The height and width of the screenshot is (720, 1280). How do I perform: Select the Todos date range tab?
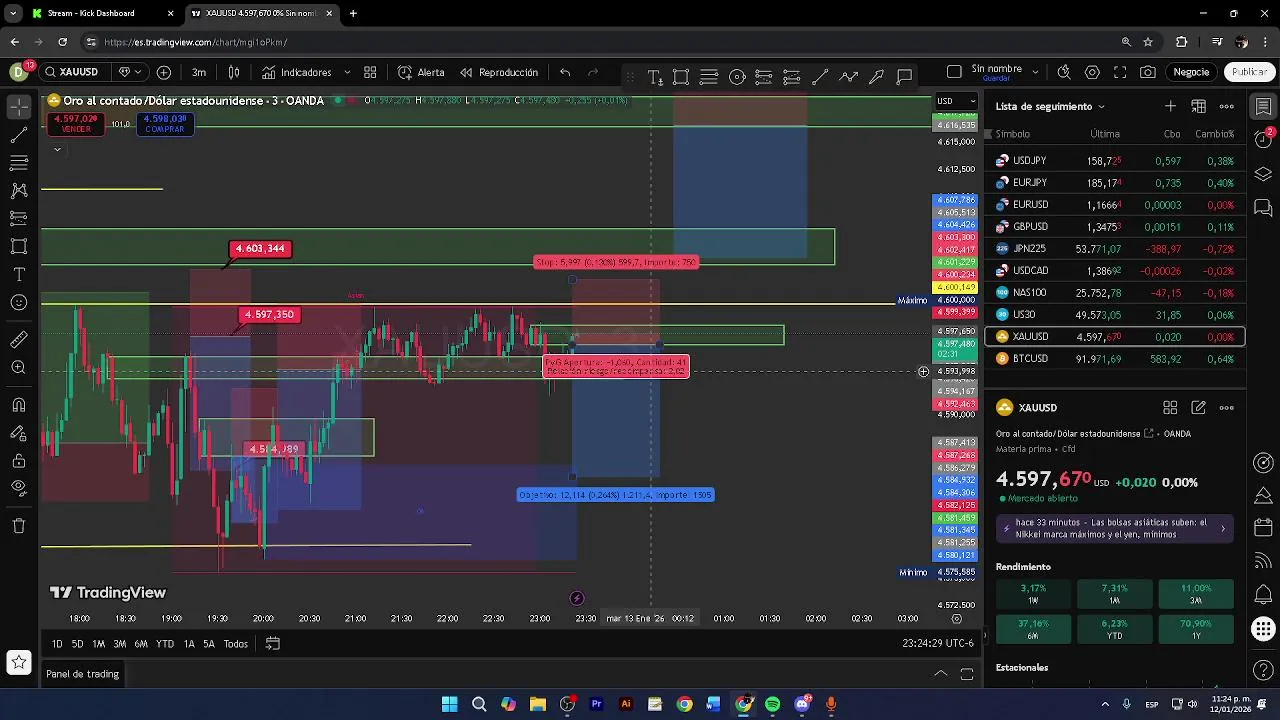pos(236,644)
